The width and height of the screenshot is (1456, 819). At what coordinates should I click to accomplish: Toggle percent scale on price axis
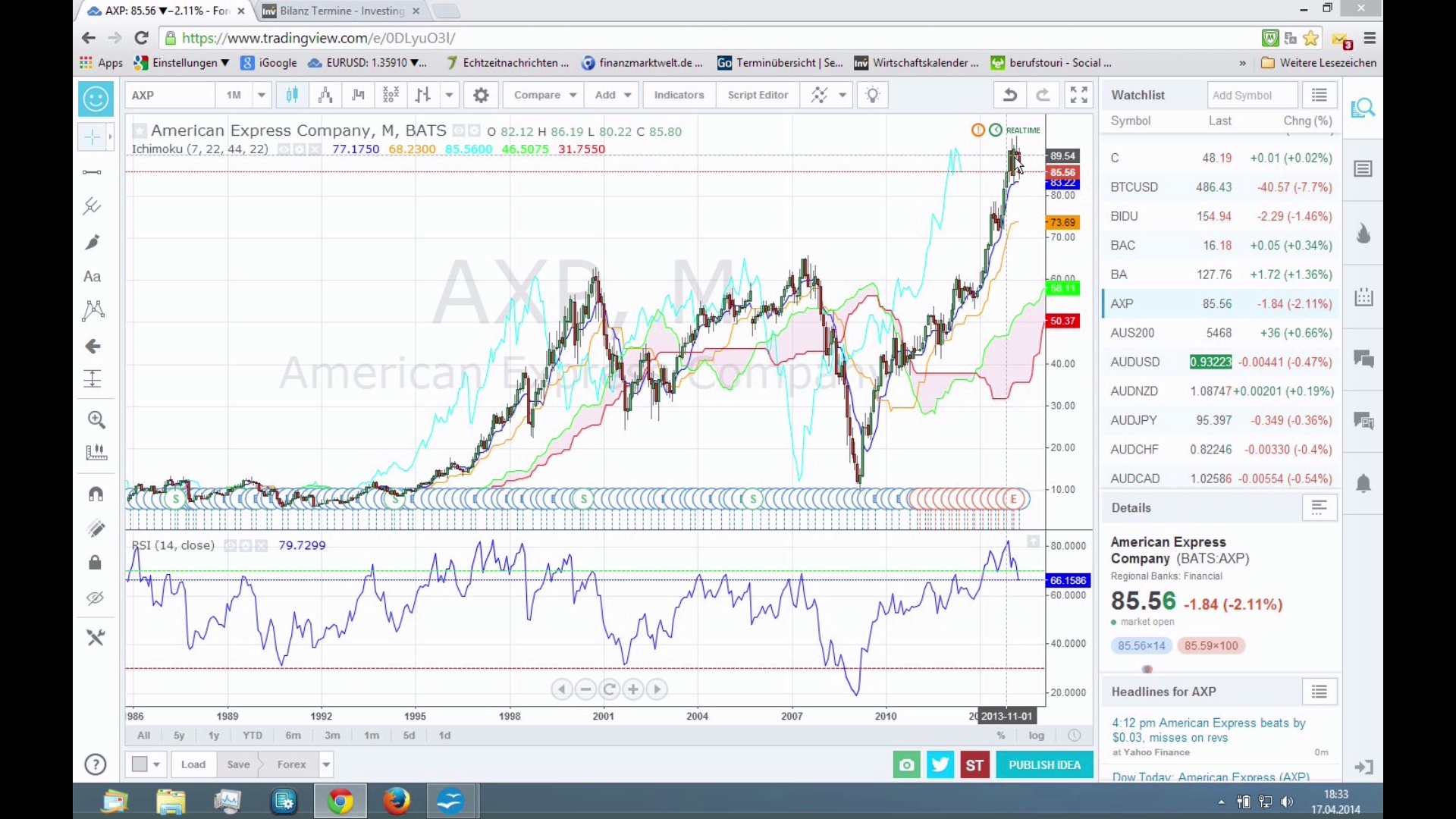click(x=1001, y=736)
